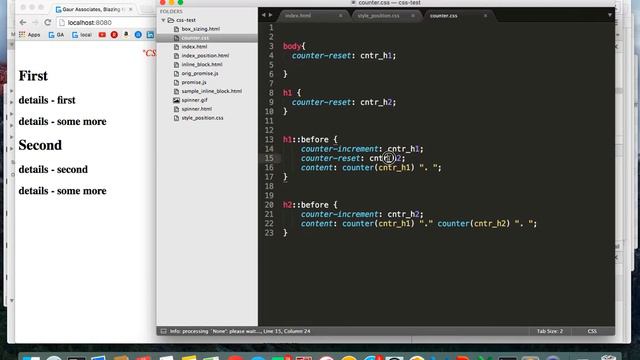Close the style_position.css editor tab

[413, 16]
